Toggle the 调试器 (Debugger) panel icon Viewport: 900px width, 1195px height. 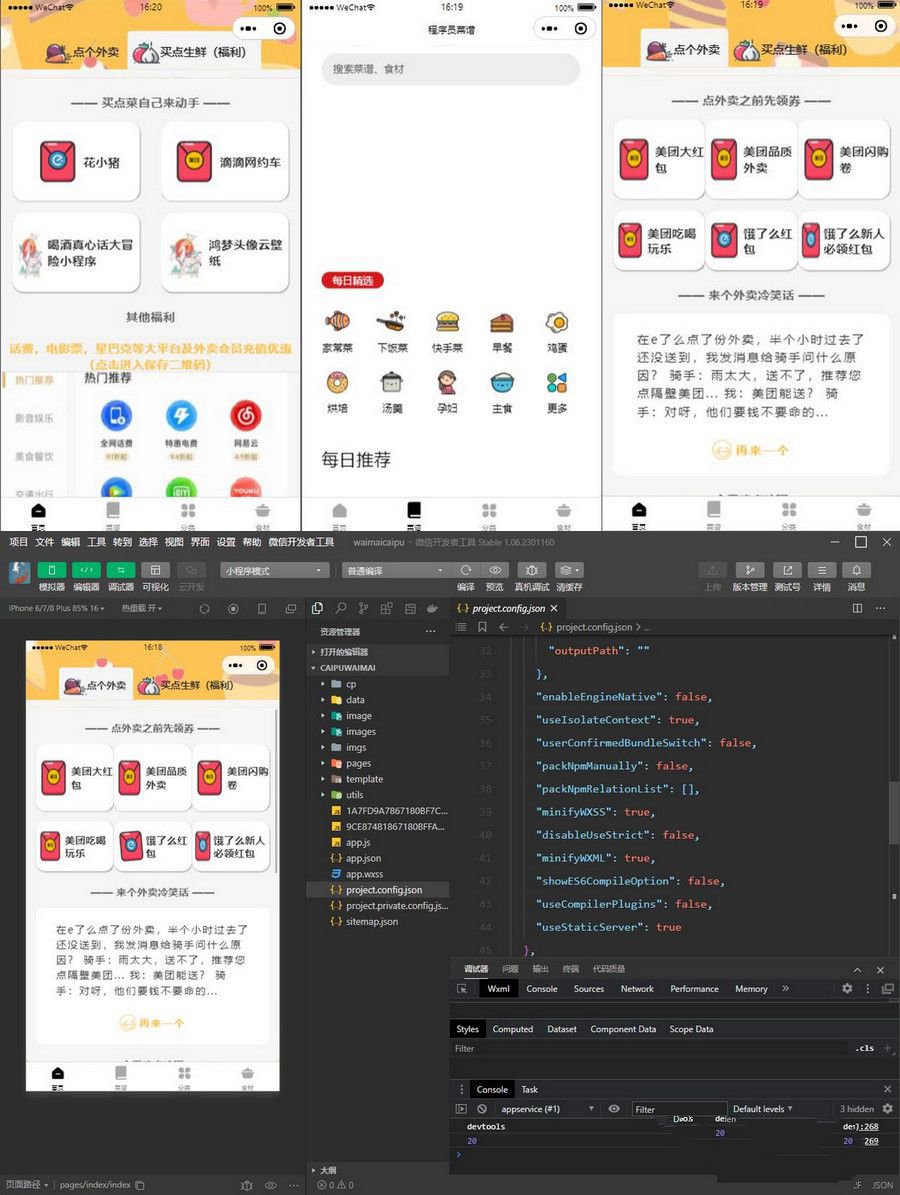tap(119, 569)
